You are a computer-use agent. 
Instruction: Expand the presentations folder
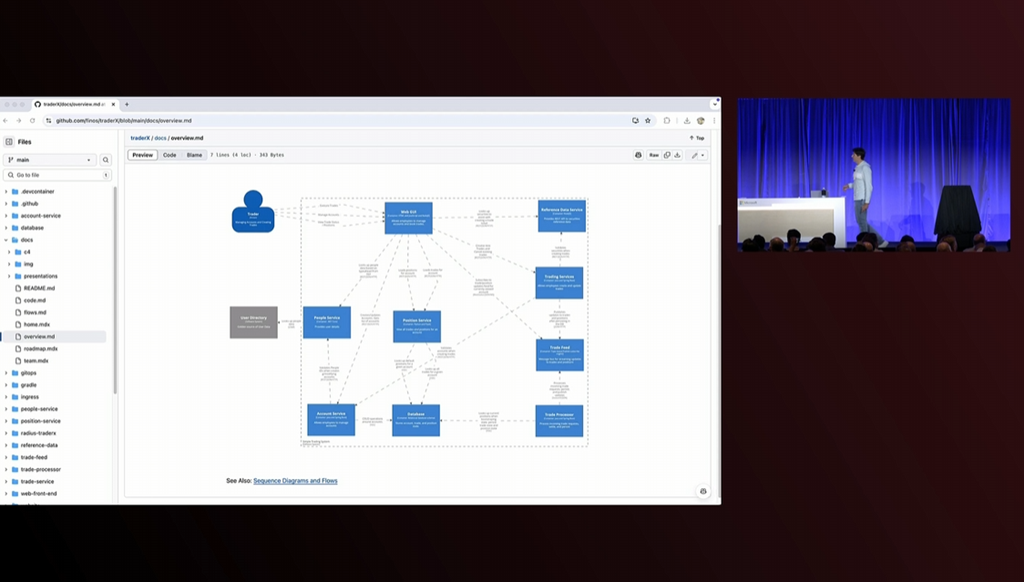(10, 276)
